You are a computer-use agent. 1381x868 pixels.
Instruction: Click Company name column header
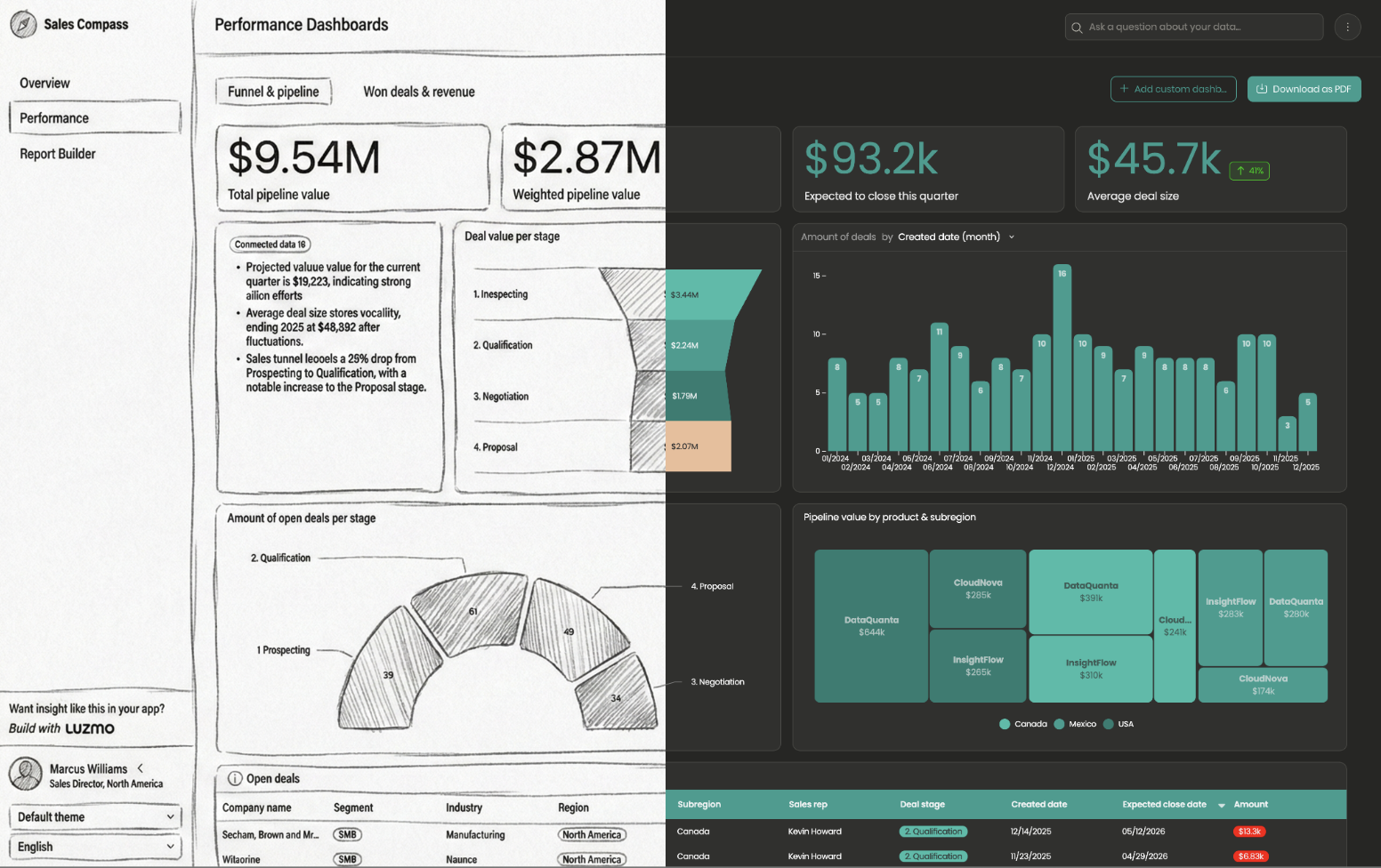[257, 808]
